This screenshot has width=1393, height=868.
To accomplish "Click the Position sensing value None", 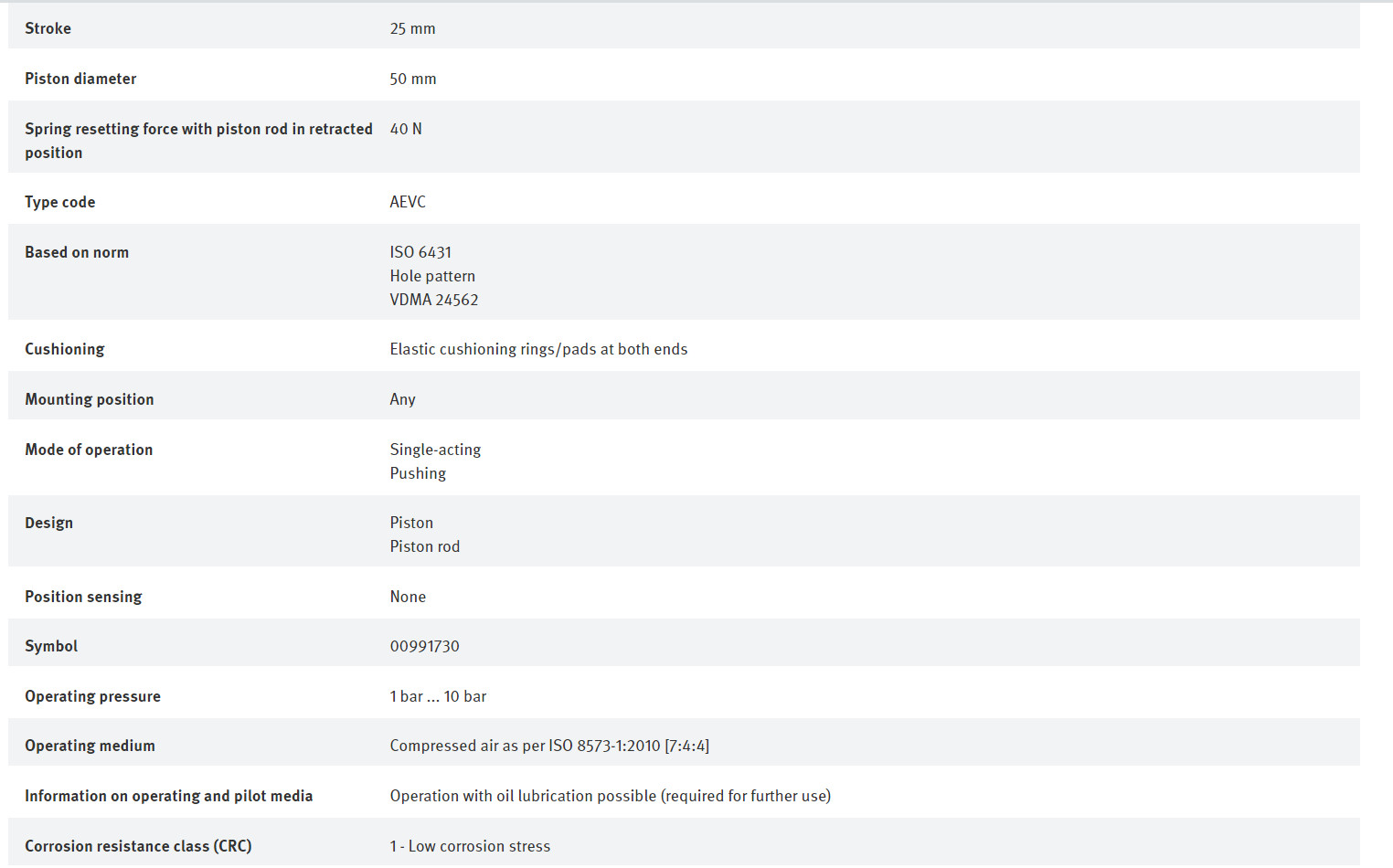I will pos(408,597).
